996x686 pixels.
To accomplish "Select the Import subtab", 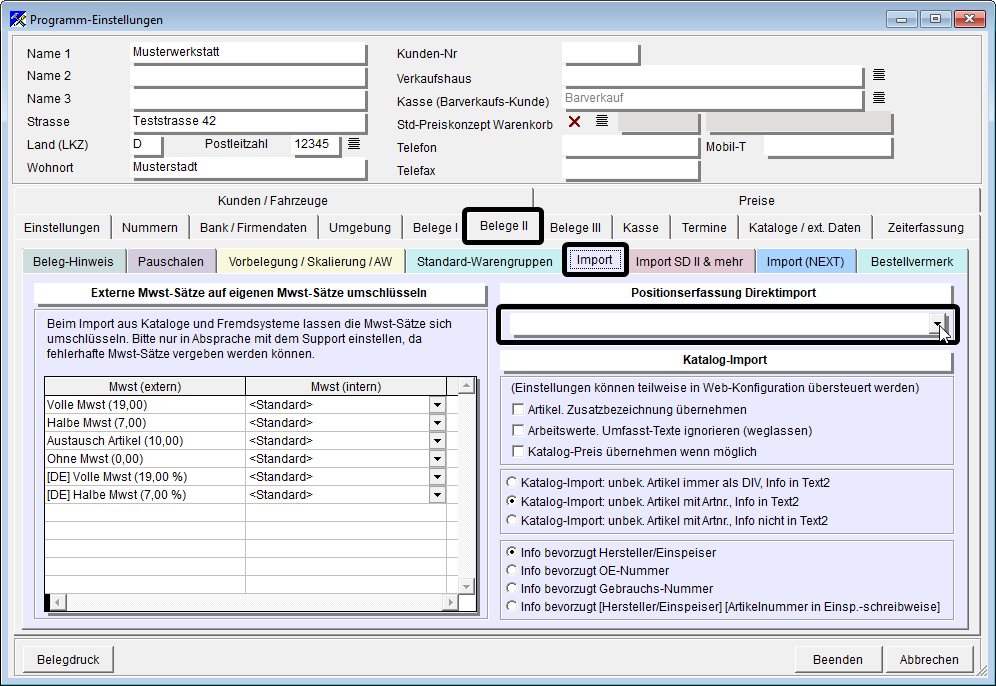I will [x=595, y=260].
